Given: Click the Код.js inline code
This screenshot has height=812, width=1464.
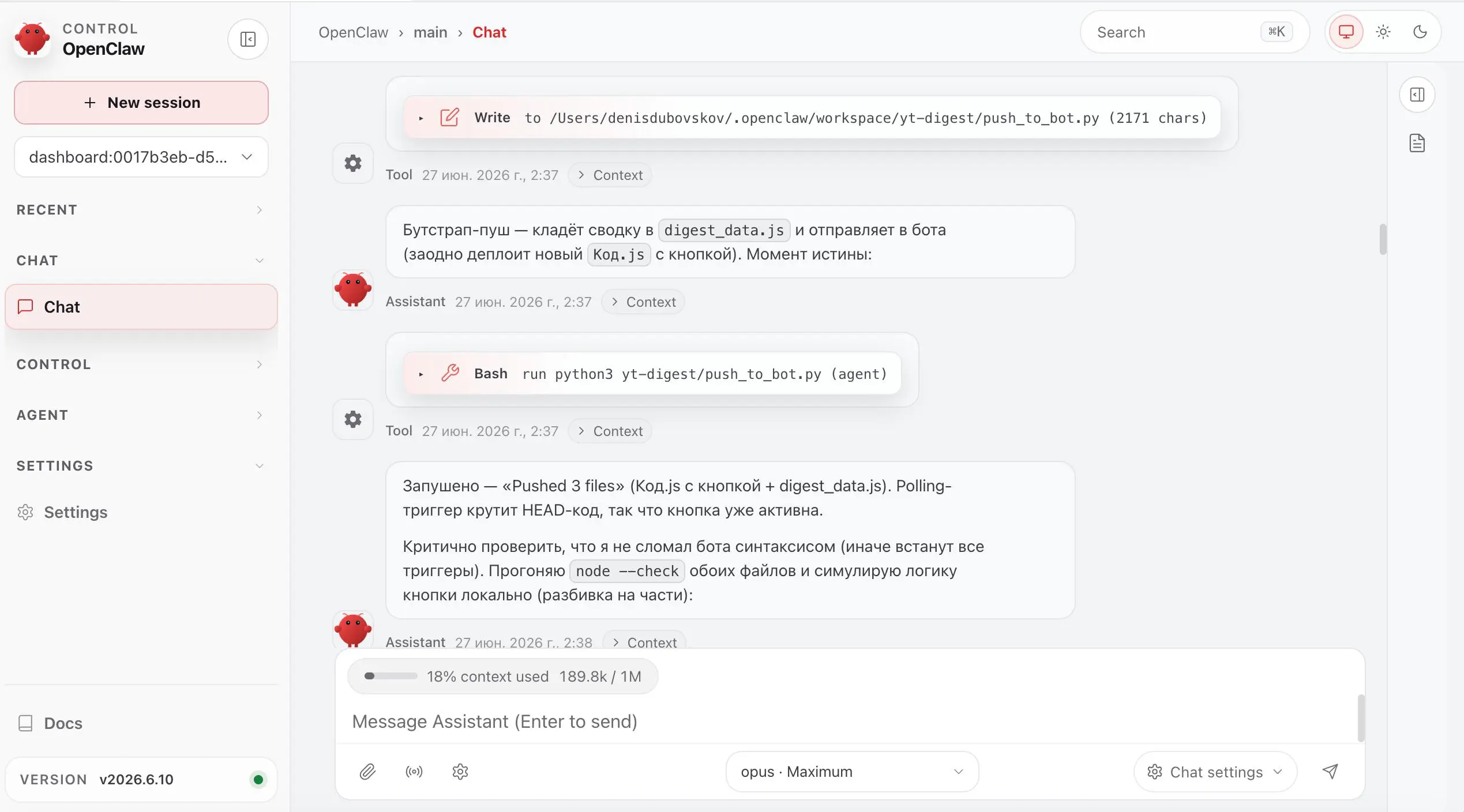Looking at the screenshot, I should (619, 255).
